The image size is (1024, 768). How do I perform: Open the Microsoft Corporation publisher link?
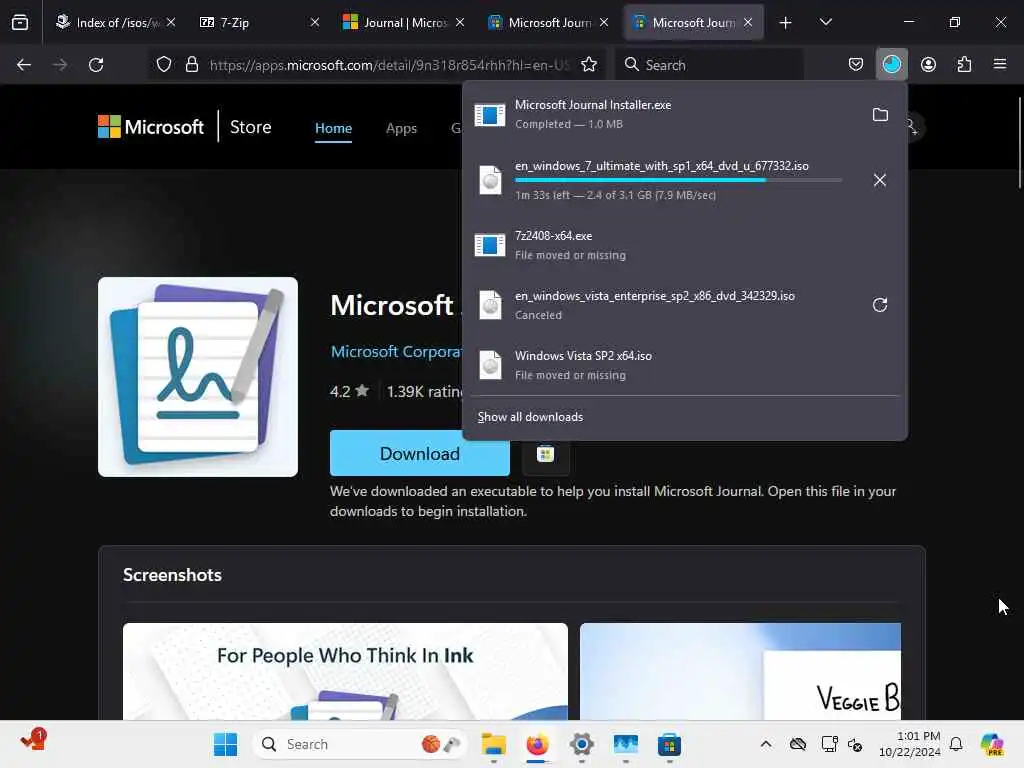(x=396, y=351)
